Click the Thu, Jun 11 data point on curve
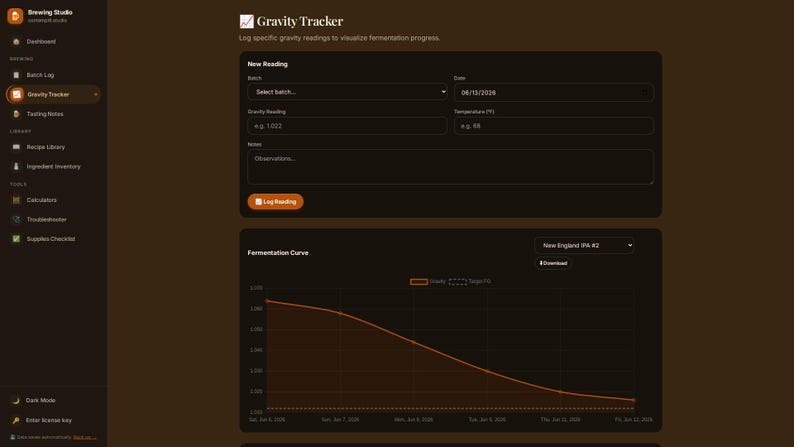The height and width of the screenshot is (447, 794). [x=560, y=392]
